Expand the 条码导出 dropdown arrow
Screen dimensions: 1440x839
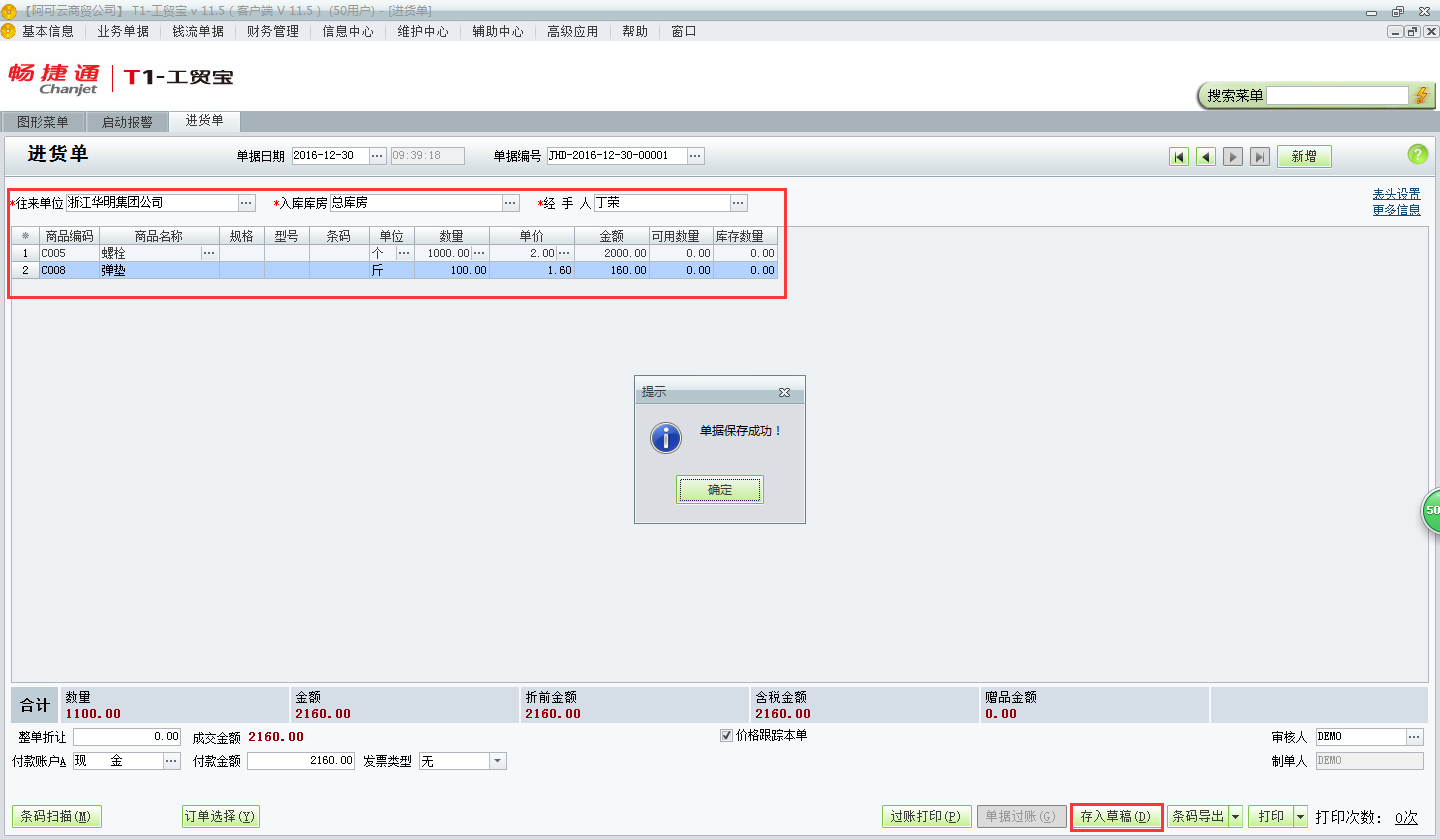[x=1234, y=816]
